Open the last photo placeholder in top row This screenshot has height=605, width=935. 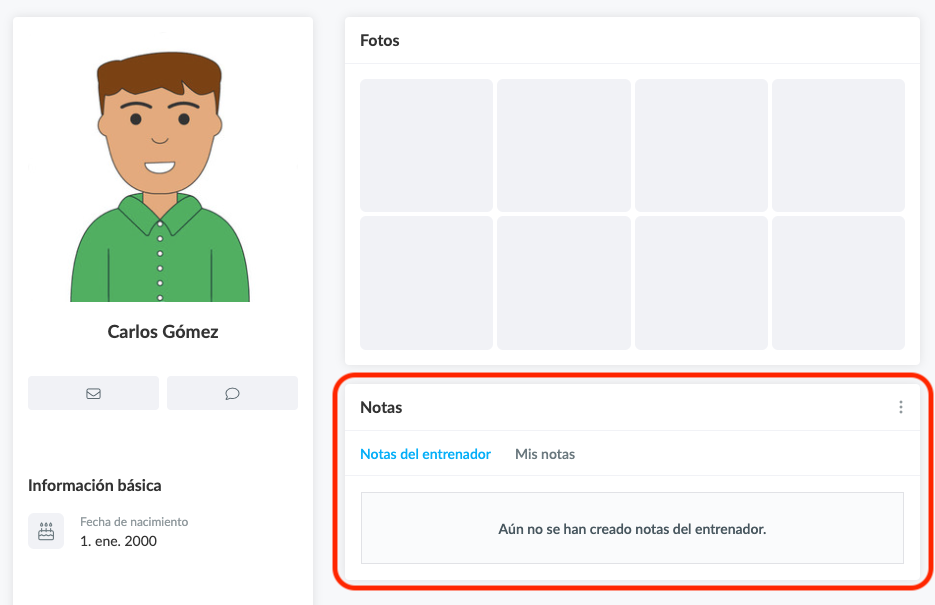coord(838,145)
